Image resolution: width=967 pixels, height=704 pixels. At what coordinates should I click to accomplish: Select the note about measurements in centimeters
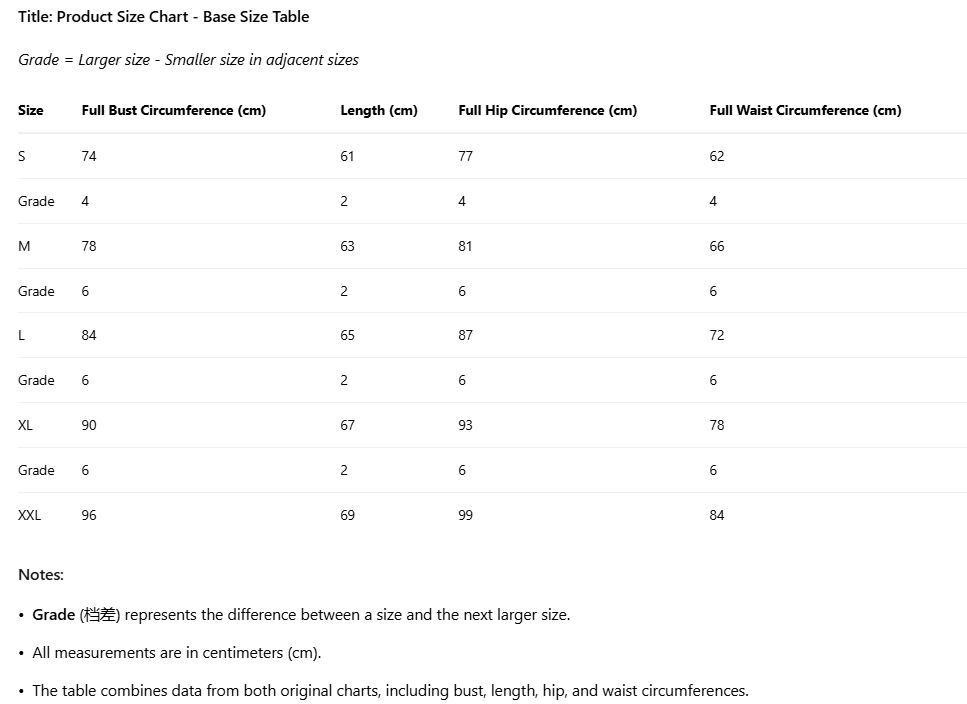tap(176, 653)
